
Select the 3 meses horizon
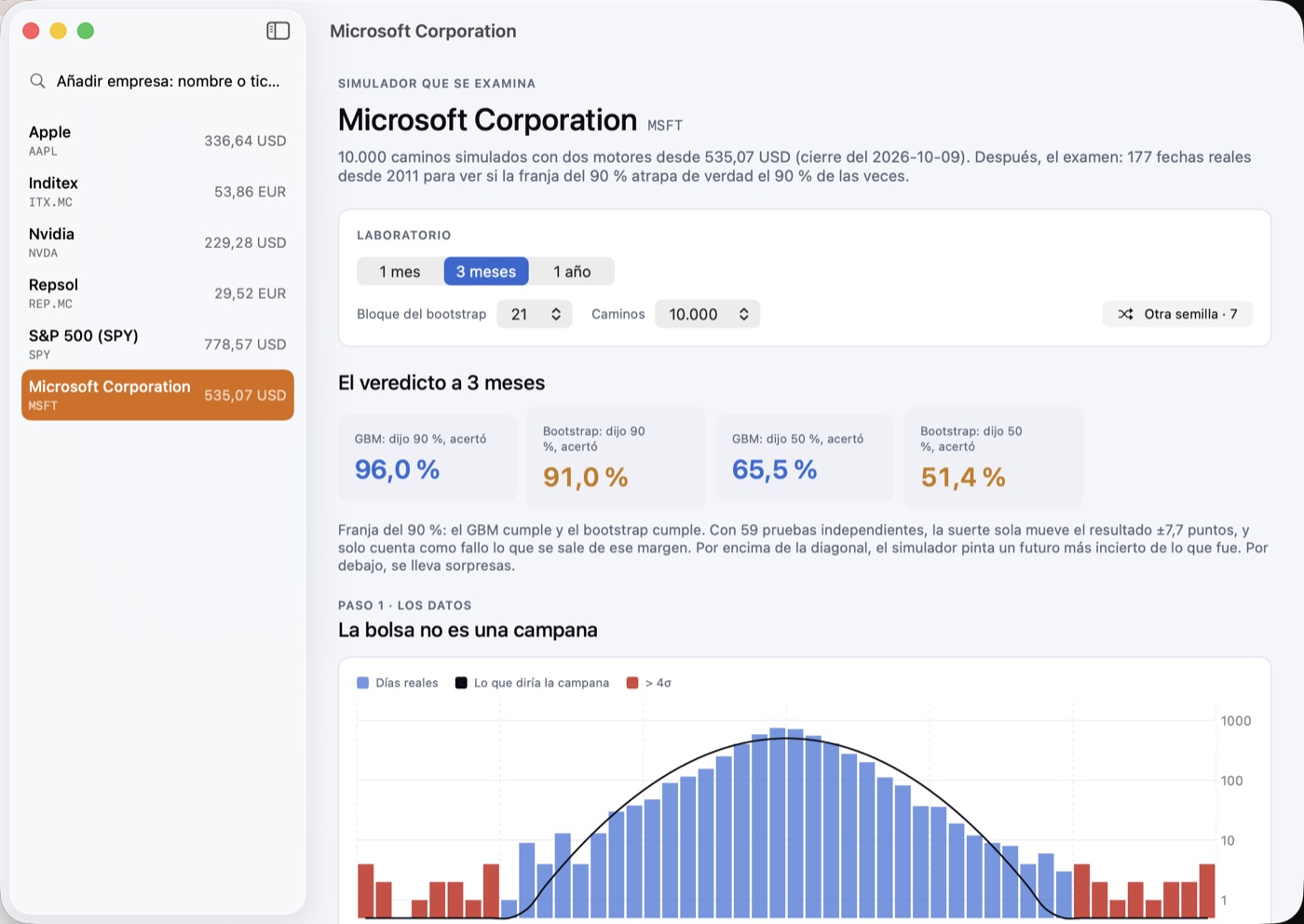[486, 271]
